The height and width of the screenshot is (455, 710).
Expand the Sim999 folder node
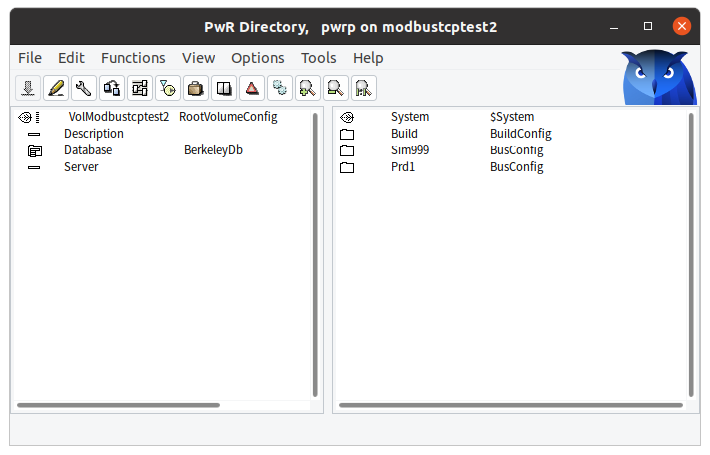(347, 151)
